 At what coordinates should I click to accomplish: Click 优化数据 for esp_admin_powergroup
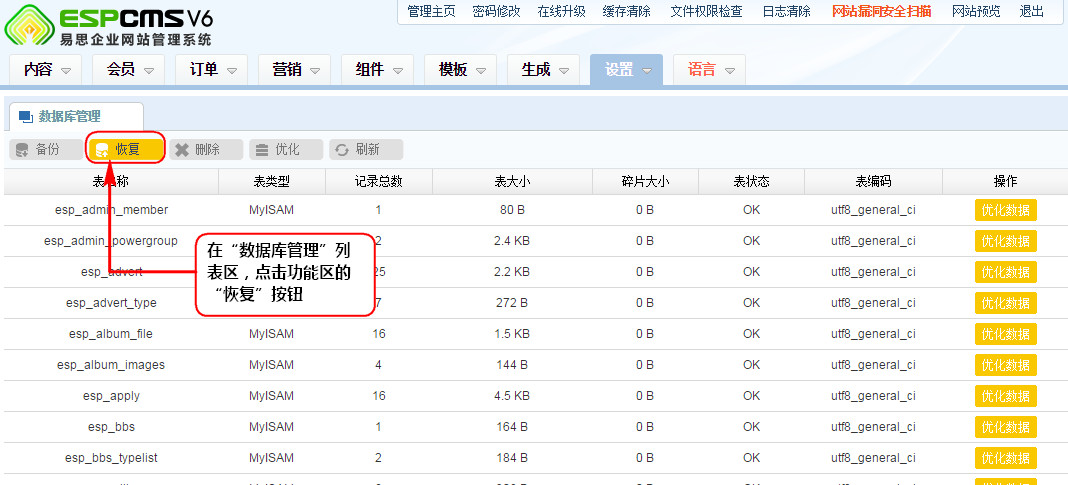(x=1005, y=240)
